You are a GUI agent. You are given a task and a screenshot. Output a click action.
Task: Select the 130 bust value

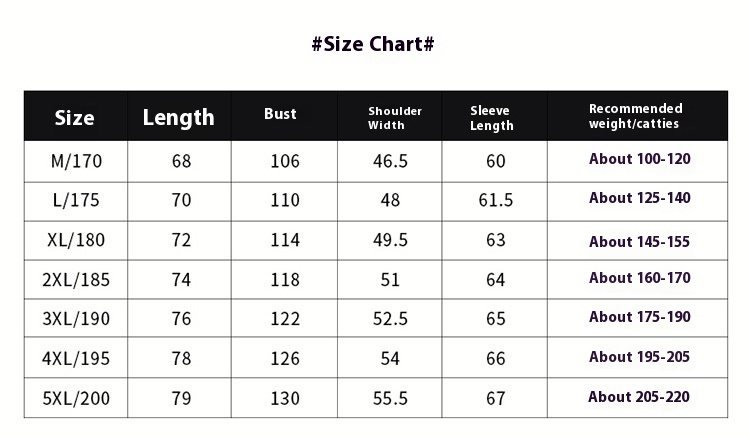click(285, 398)
